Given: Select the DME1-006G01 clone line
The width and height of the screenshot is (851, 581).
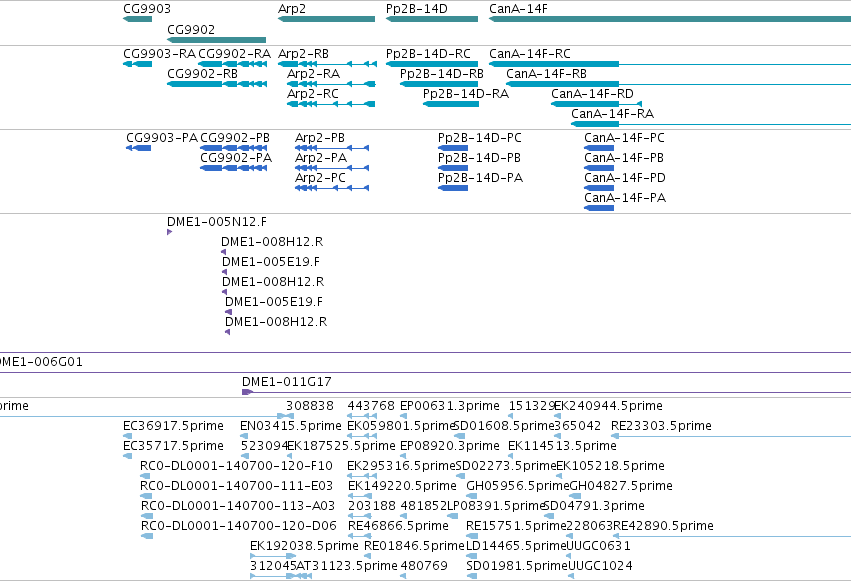Looking at the screenshot, I should 426,373.
